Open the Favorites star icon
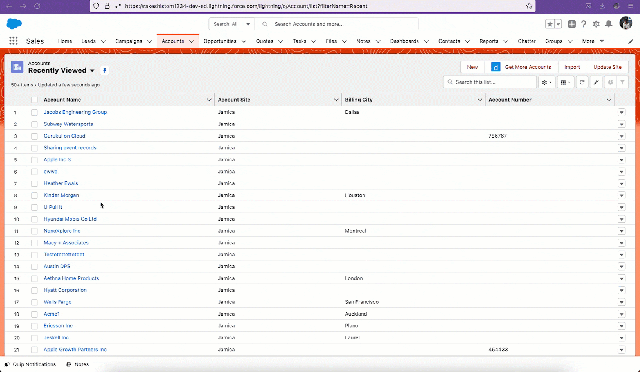The width and height of the screenshot is (640, 372). click(550, 24)
